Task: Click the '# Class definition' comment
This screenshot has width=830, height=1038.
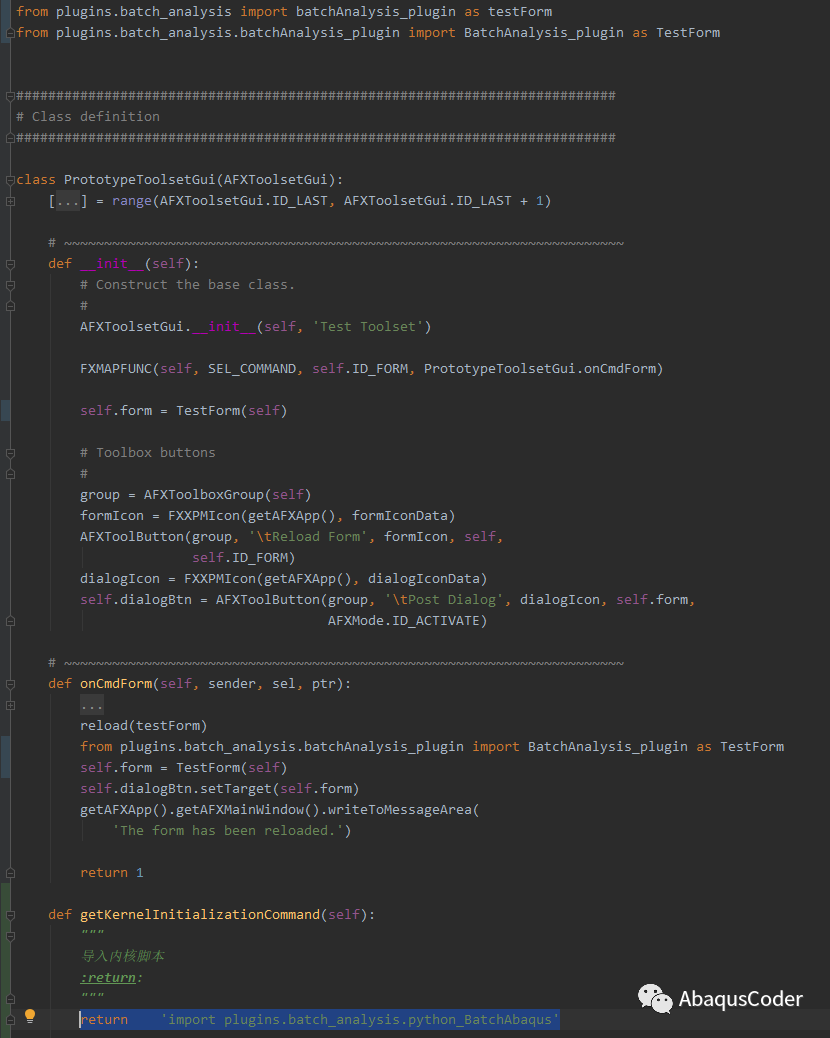Action: click(x=88, y=117)
